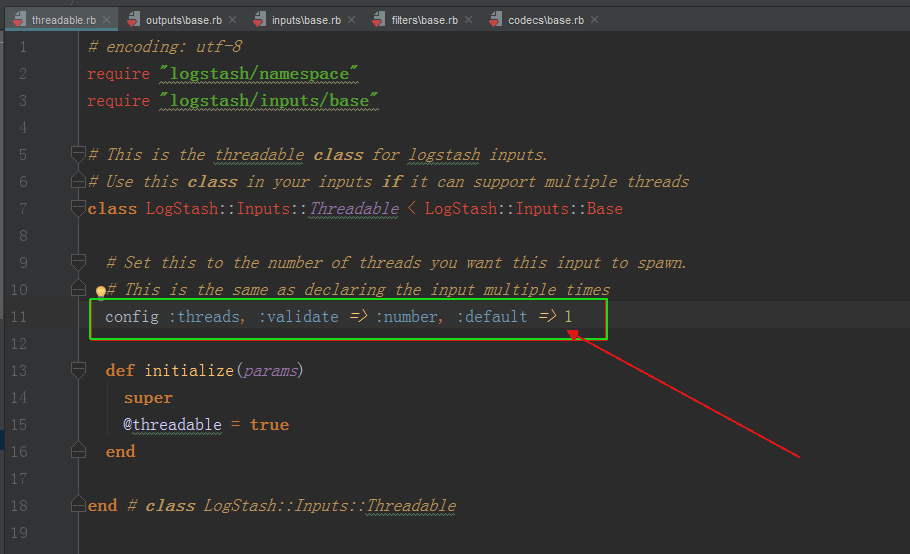The width and height of the screenshot is (910, 554).
Task: Click the "logstash/inputs/base" require string
Action: pyautogui.click(x=269, y=101)
